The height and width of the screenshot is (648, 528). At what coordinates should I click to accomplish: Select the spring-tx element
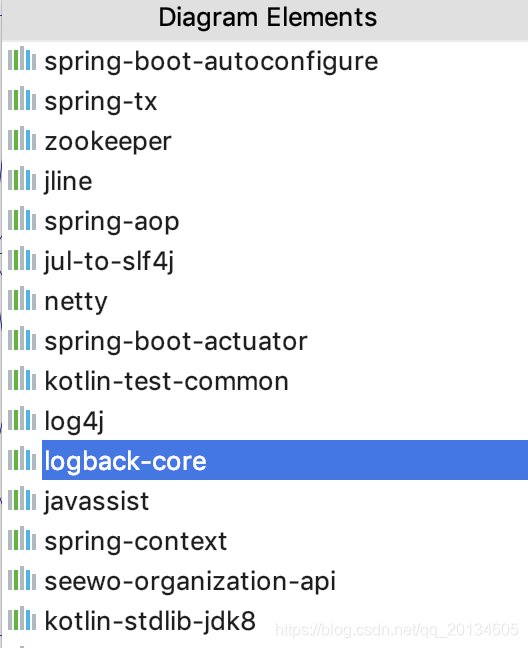tap(265, 101)
